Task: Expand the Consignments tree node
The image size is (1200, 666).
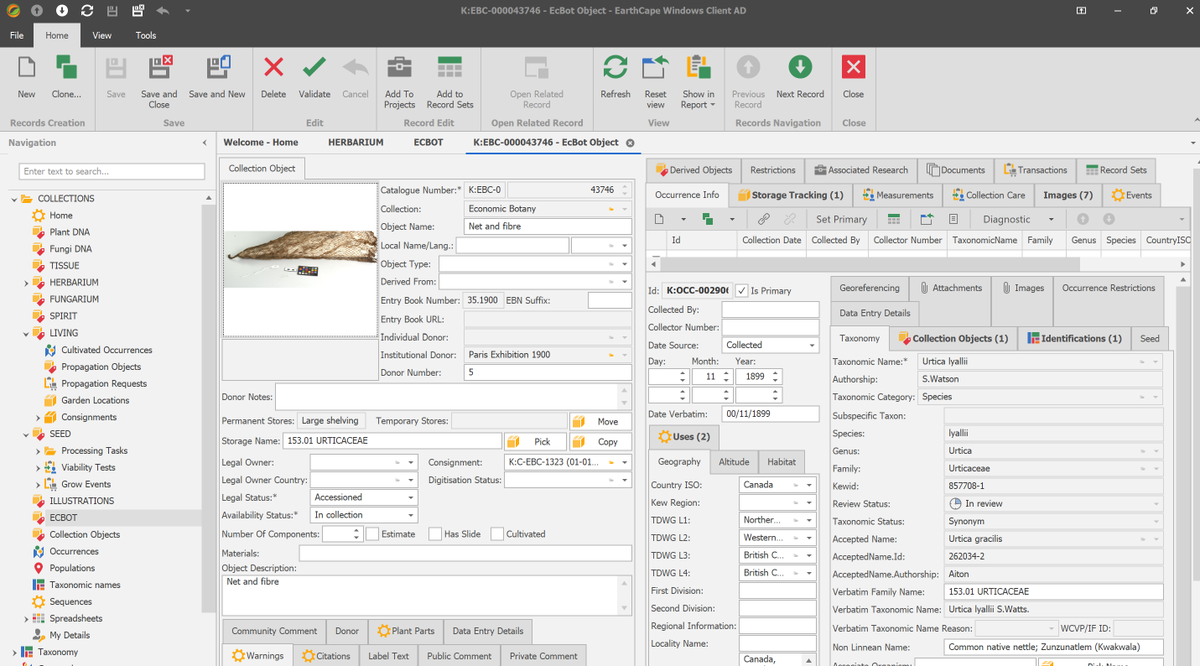Action: [38, 417]
